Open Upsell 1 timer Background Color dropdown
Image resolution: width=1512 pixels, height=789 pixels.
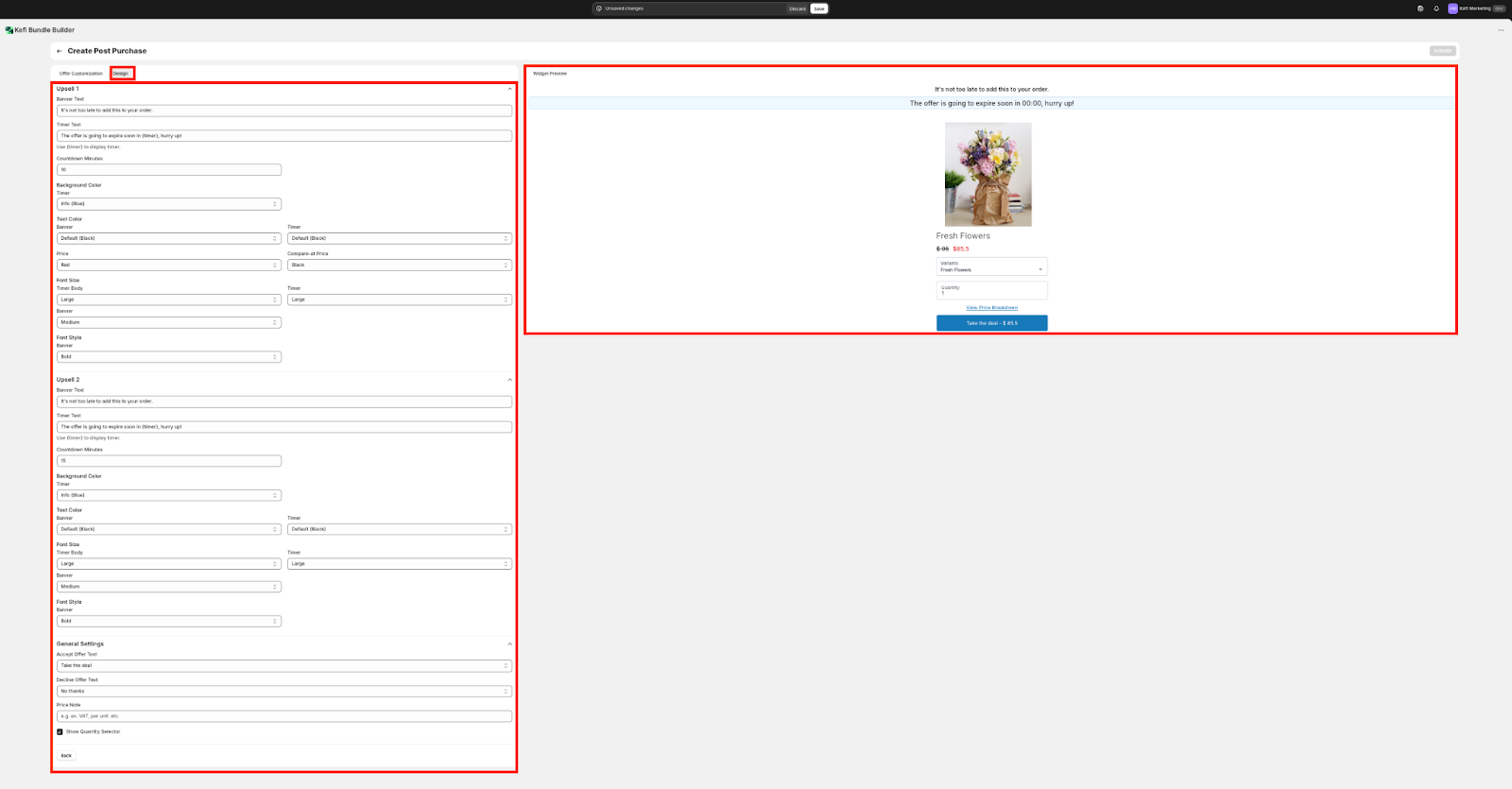(168, 204)
